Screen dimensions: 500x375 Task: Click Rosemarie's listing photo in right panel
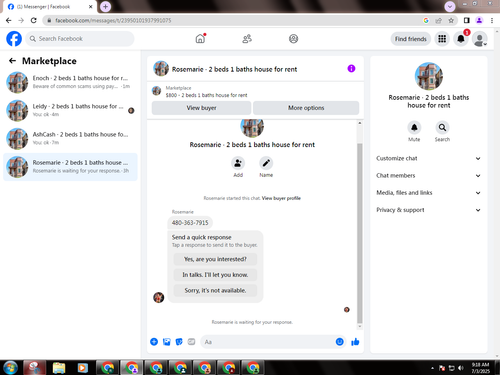pyautogui.click(x=429, y=76)
